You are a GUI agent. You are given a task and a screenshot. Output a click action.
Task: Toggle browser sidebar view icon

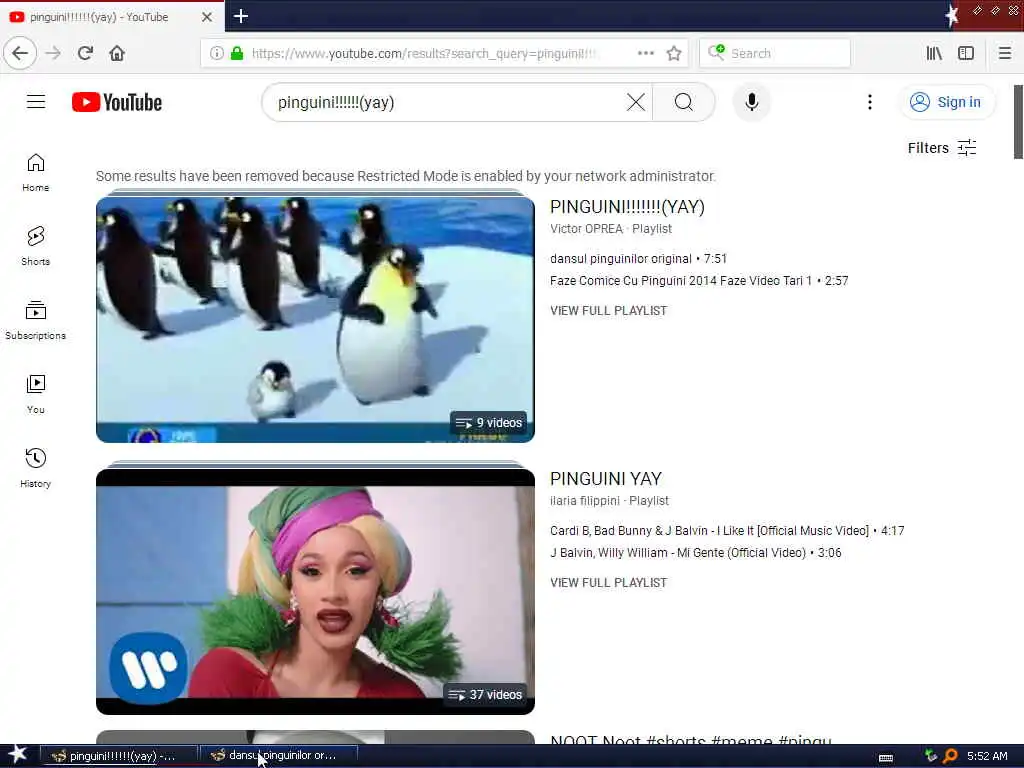[966, 53]
